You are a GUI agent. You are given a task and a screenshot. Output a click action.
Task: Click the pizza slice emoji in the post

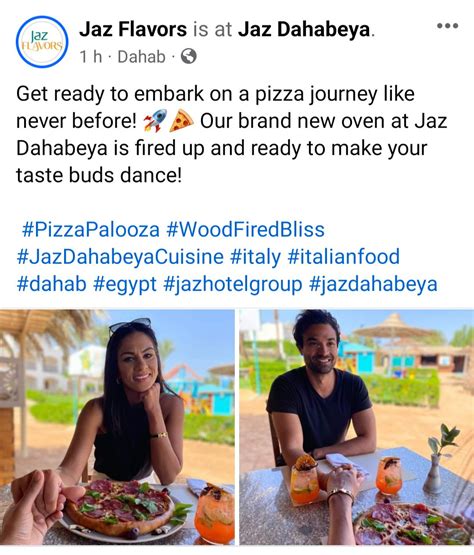[181, 121]
